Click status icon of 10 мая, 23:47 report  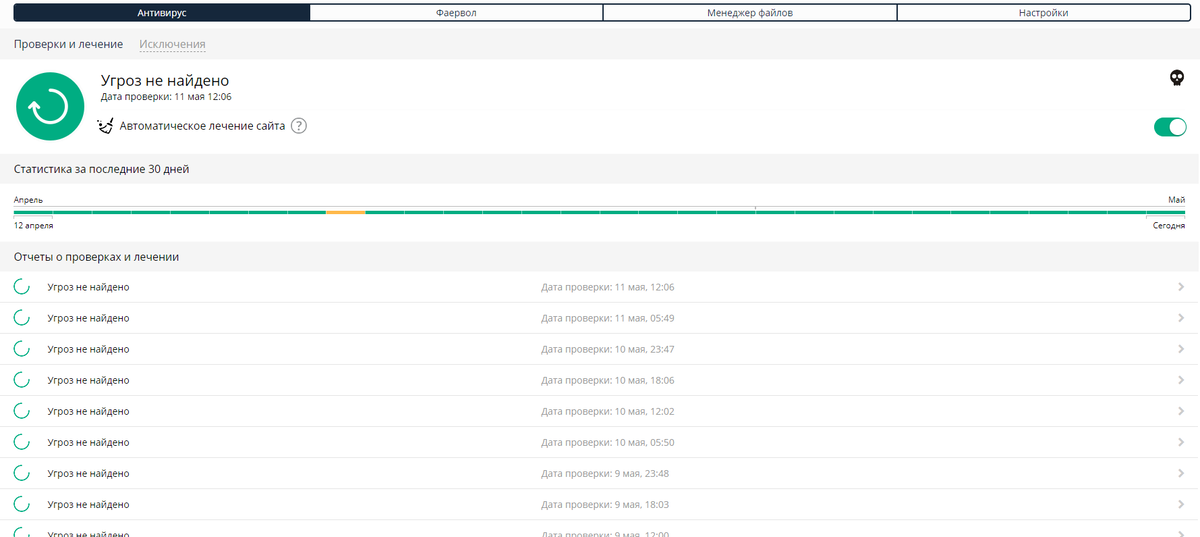22,349
